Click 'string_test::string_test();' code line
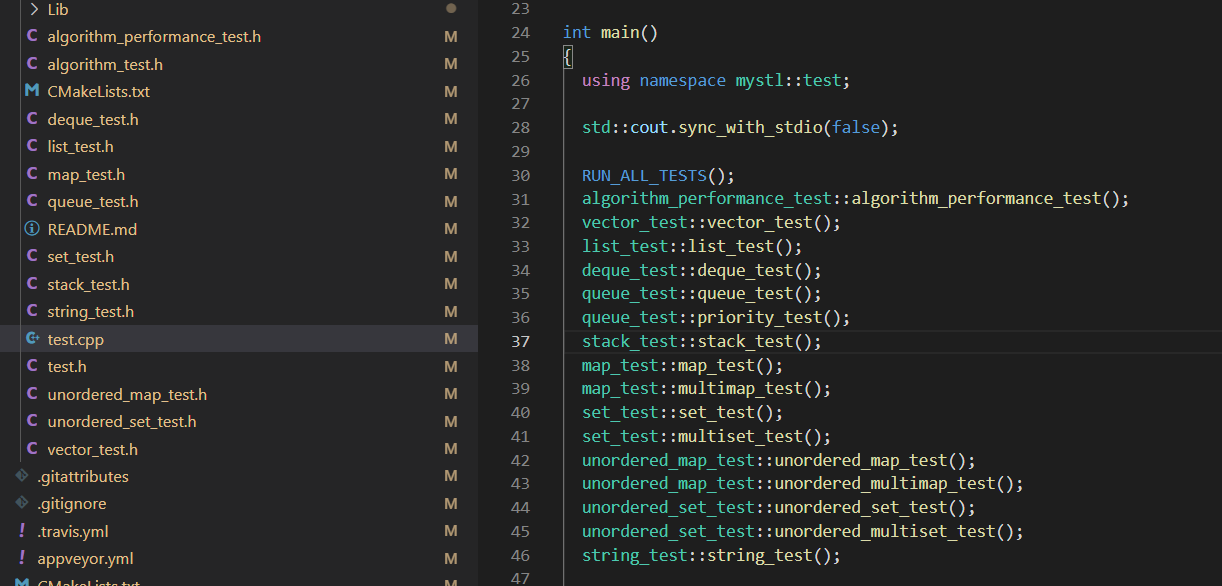 [x=711, y=556]
